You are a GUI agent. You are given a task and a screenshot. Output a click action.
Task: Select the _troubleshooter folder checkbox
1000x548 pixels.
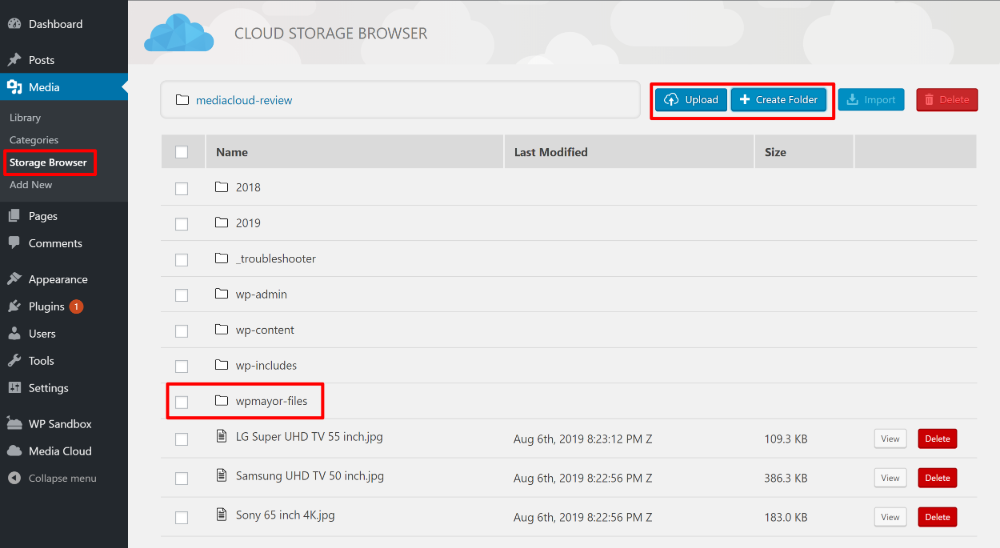pos(182,260)
